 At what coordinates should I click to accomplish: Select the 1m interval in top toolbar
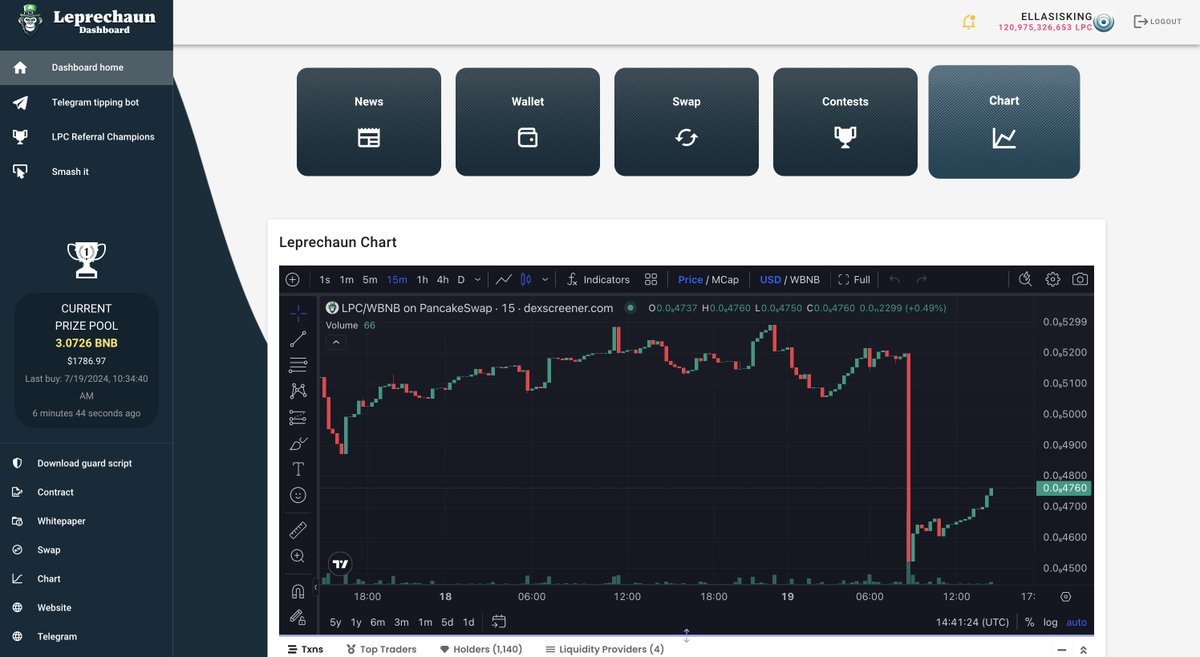click(347, 280)
